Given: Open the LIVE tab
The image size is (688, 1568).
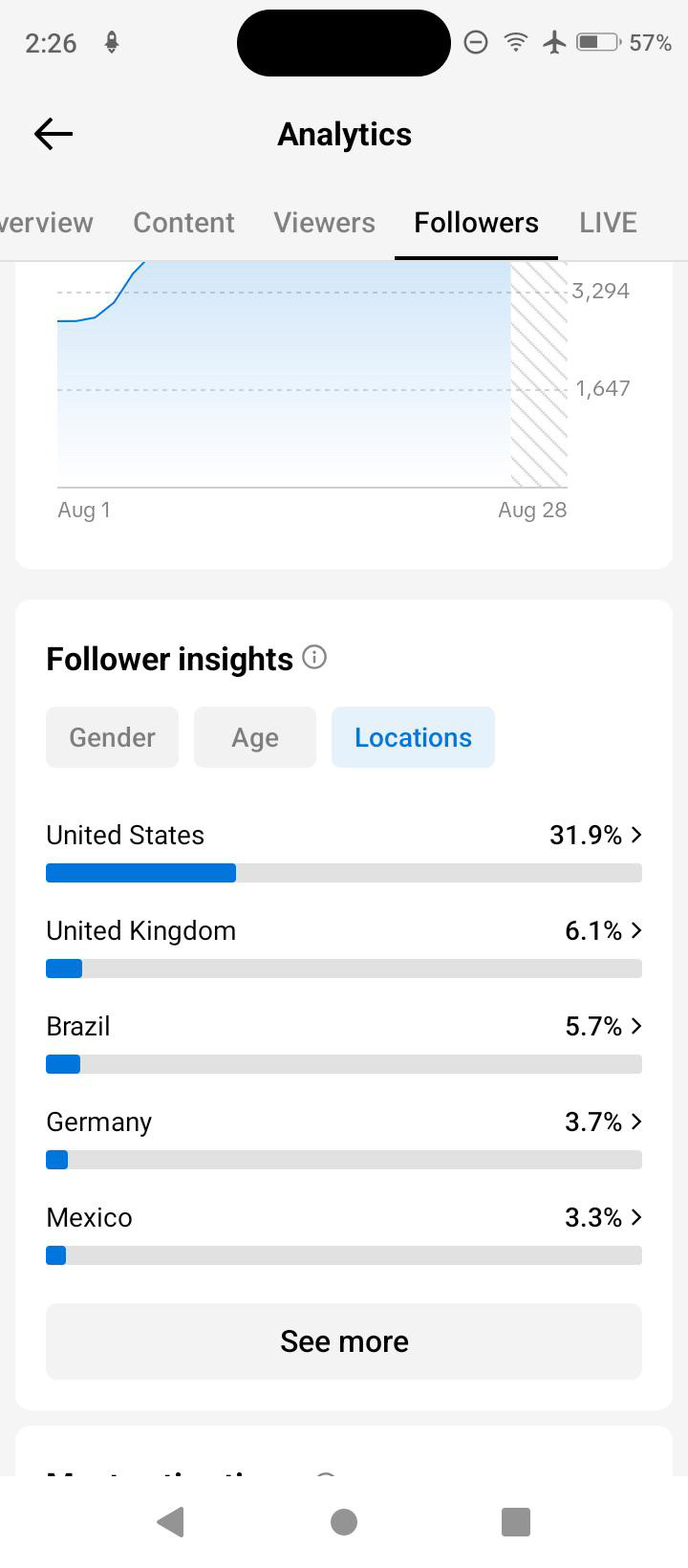Looking at the screenshot, I should (x=608, y=222).
